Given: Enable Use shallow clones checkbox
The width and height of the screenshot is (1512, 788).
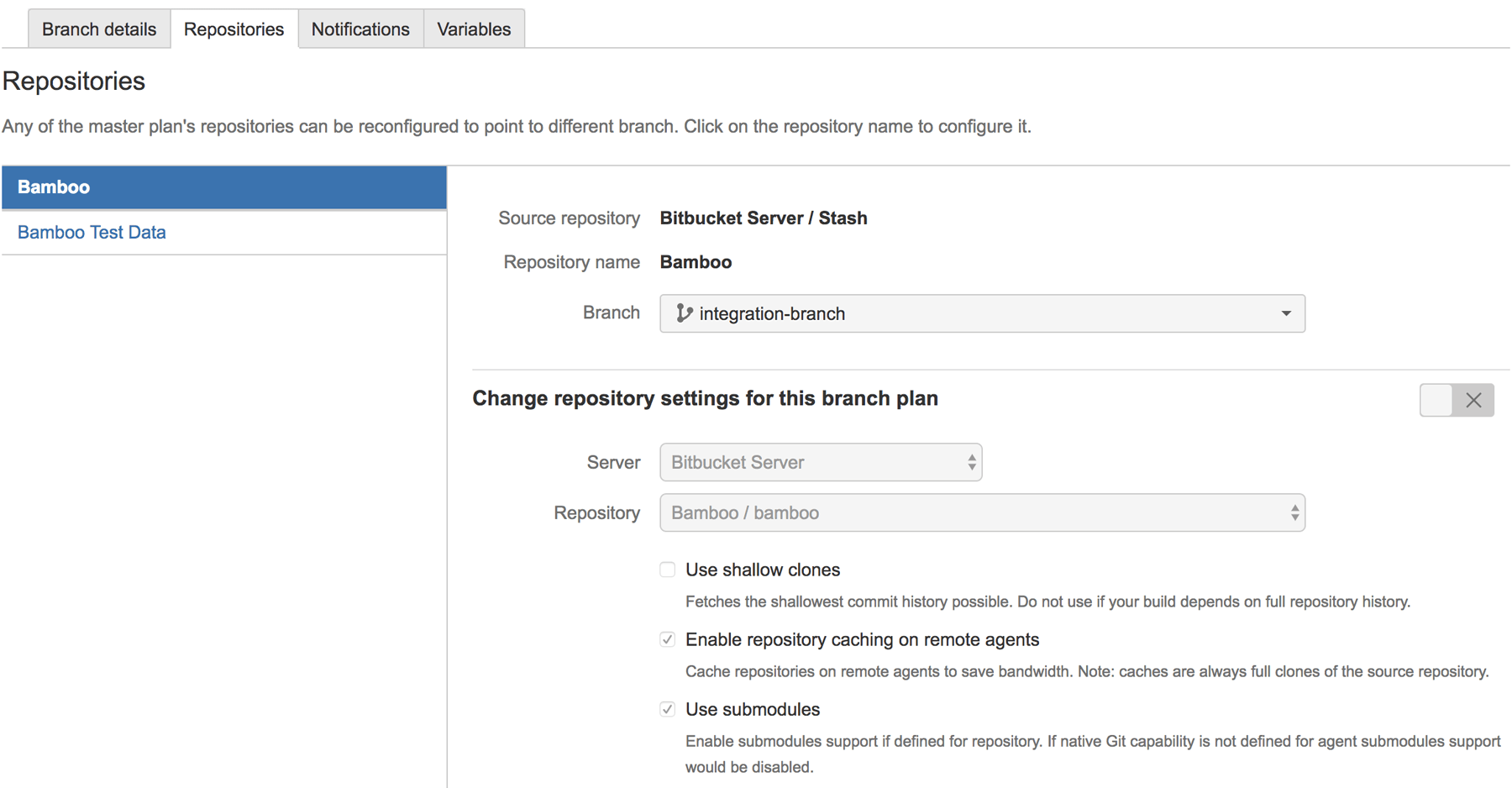Looking at the screenshot, I should 668,570.
